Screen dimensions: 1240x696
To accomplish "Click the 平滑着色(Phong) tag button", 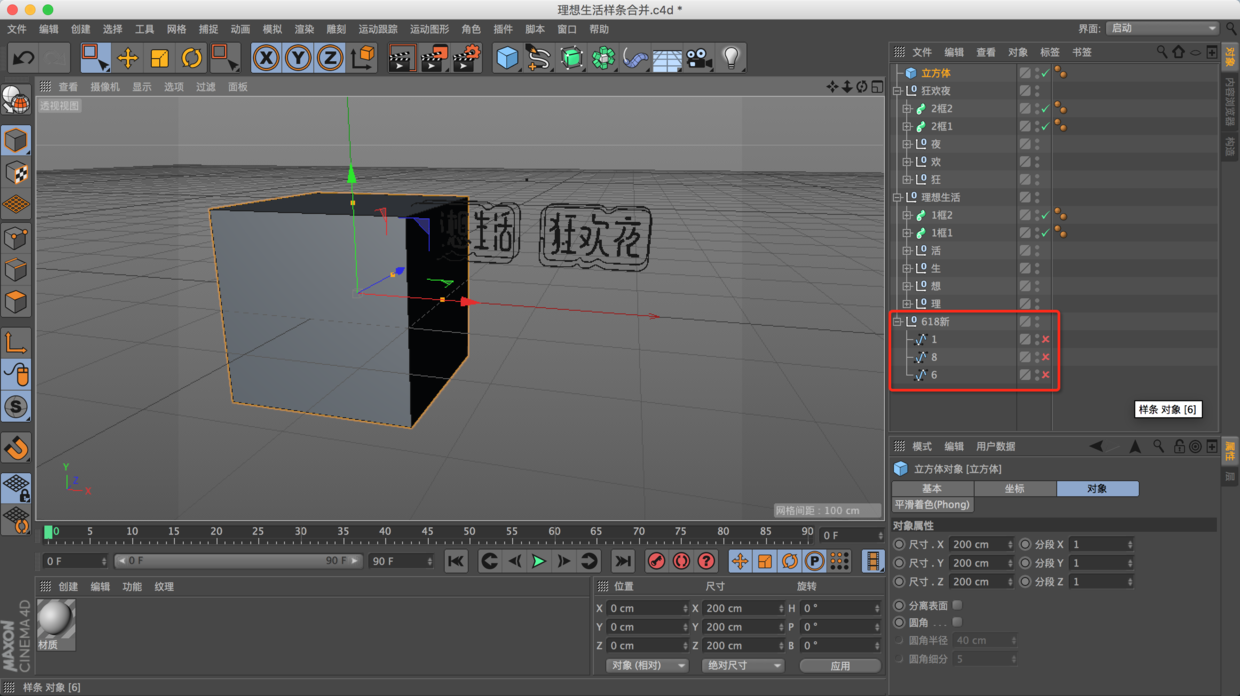I will click(933, 505).
